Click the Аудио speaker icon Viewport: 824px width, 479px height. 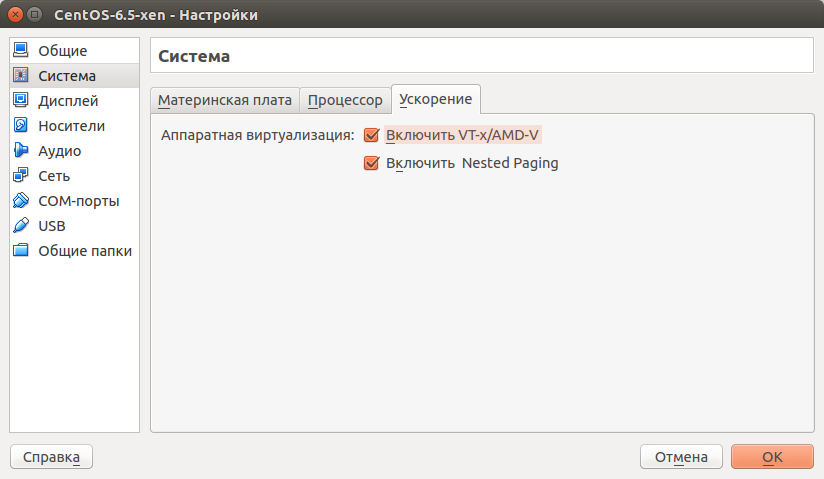click(21, 150)
